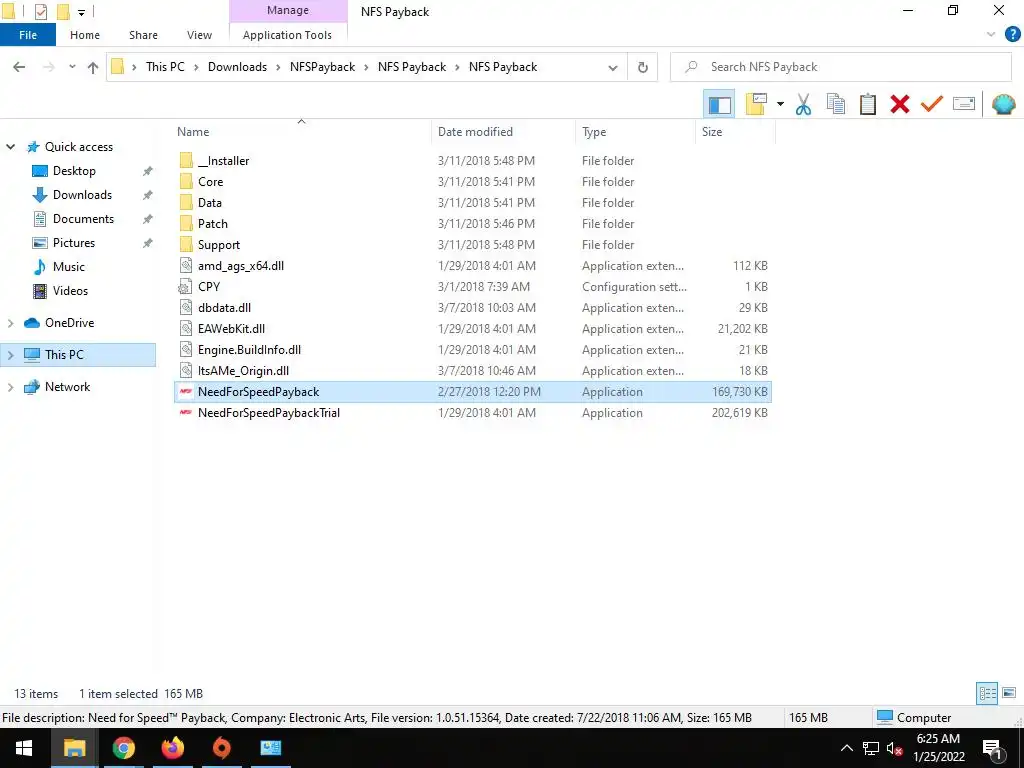This screenshot has width=1024, height=768.
Task: Delete the file with the red X icon
Action: [x=899, y=104]
